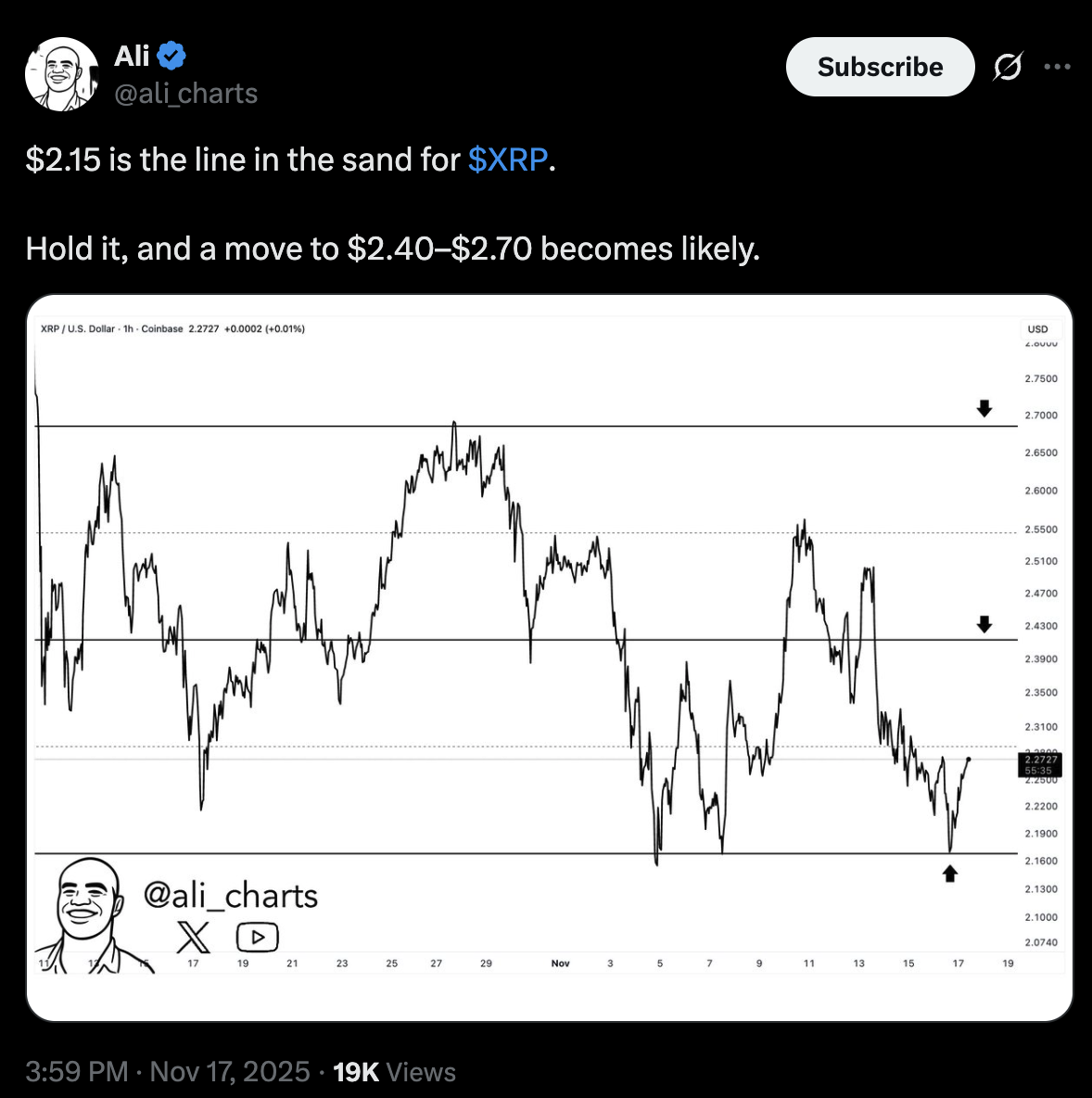Viewport: 1092px width, 1098px height.
Task: Click the 19K Views count
Action: pos(394,1072)
